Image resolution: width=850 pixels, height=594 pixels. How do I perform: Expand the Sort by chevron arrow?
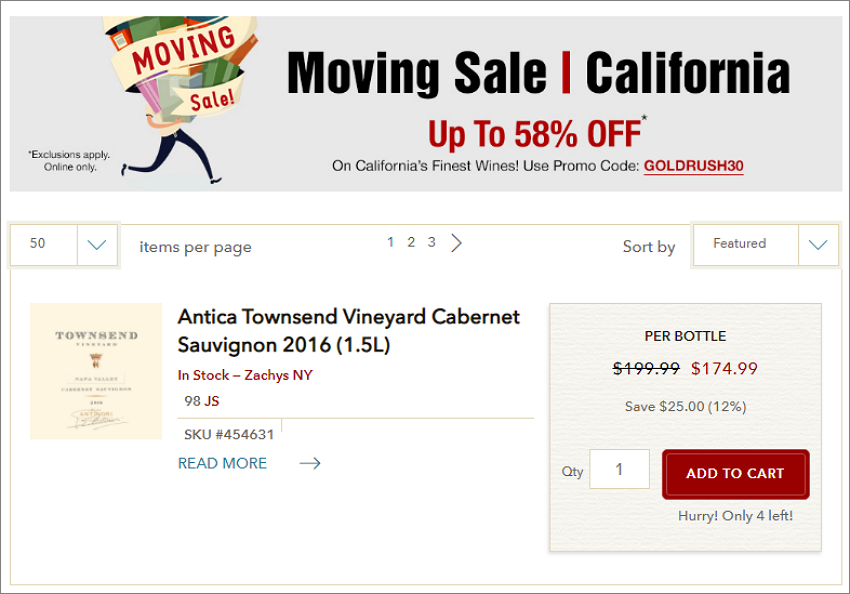tap(818, 245)
